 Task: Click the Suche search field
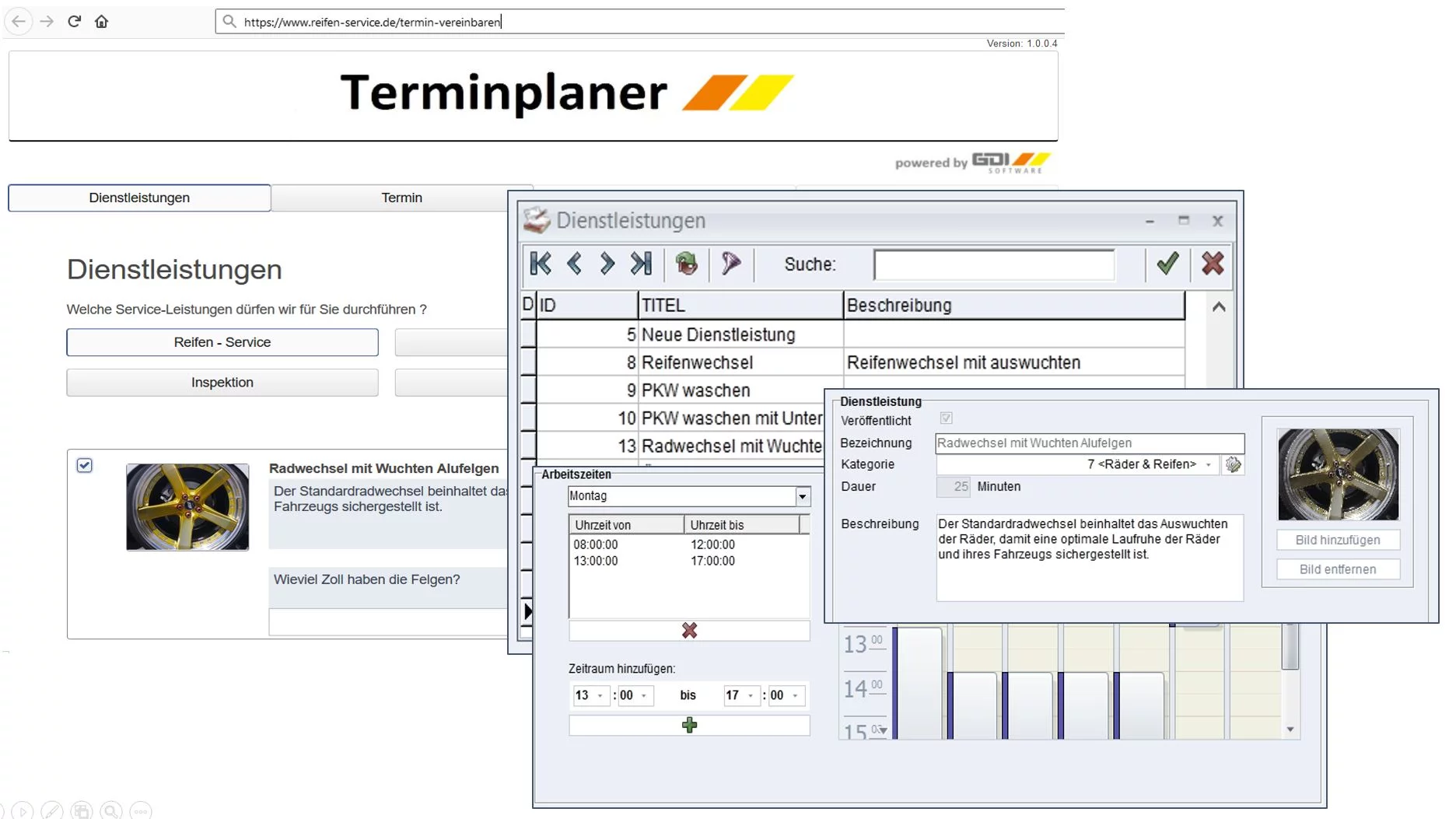pos(993,264)
